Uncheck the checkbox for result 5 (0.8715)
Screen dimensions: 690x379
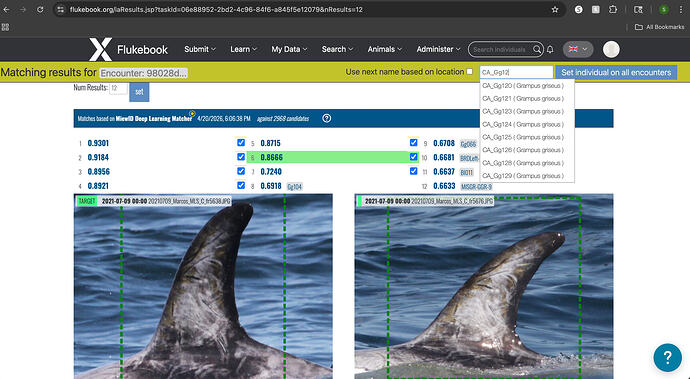point(241,143)
